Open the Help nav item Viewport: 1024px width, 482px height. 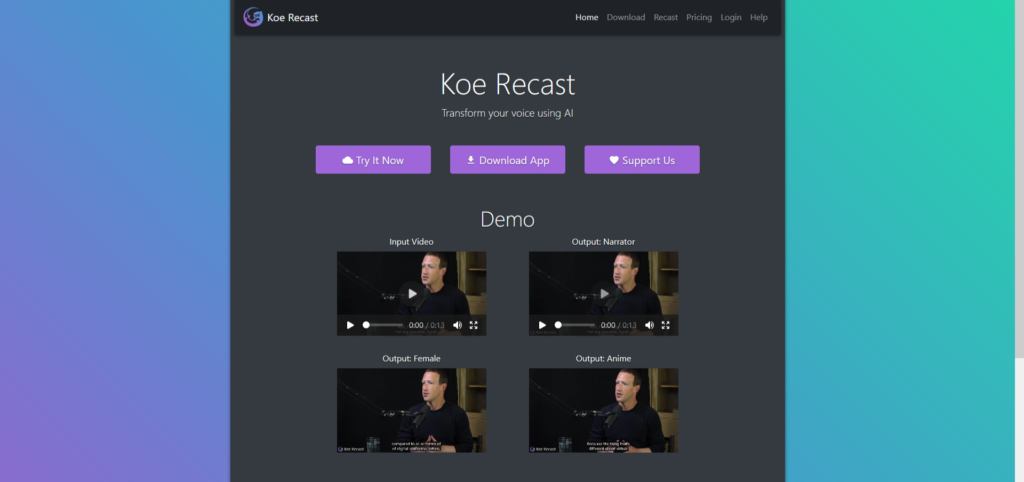(759, 18)
